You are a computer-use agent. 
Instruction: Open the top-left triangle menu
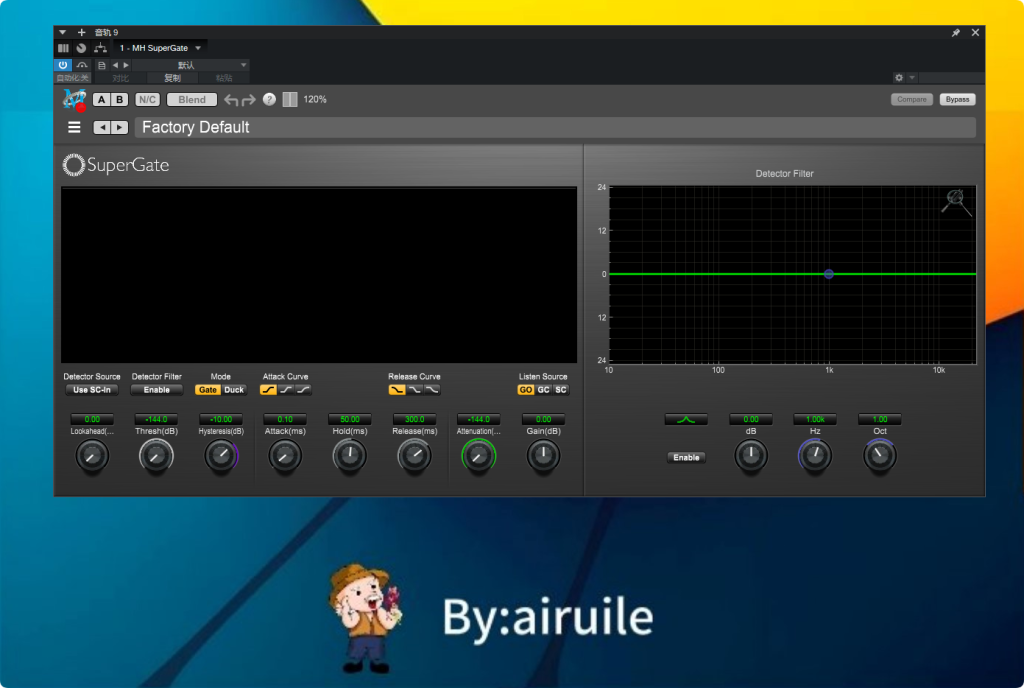tap(63, 32)
